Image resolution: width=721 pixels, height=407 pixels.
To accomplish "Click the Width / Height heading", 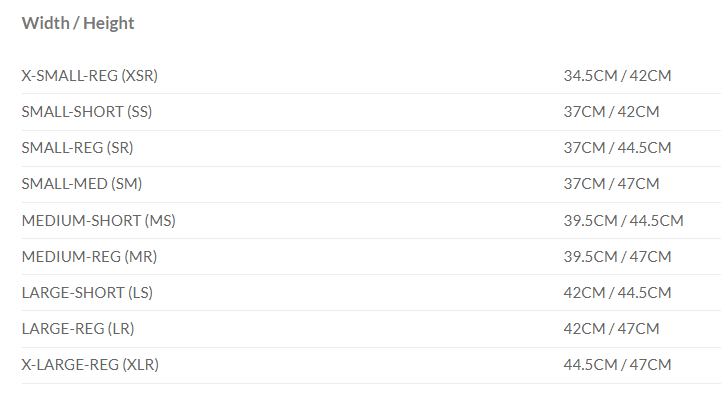I will pos(78,23).
